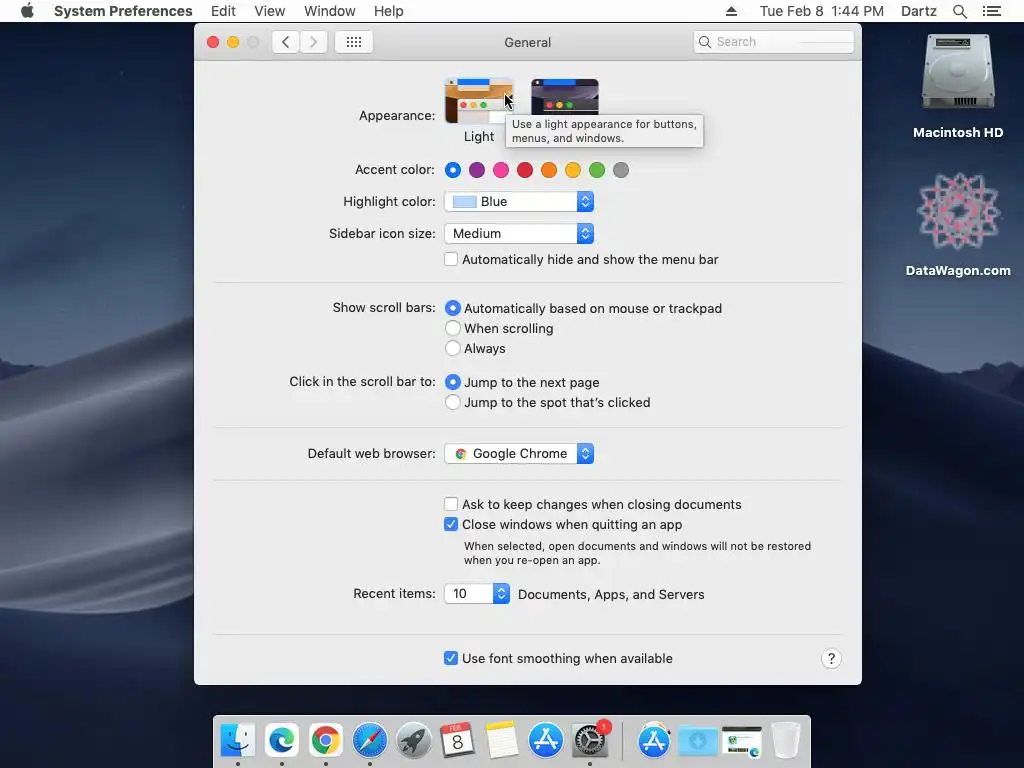Open the Highlight color dropdown
1024x768 pixels.
(x=519, y=201)
